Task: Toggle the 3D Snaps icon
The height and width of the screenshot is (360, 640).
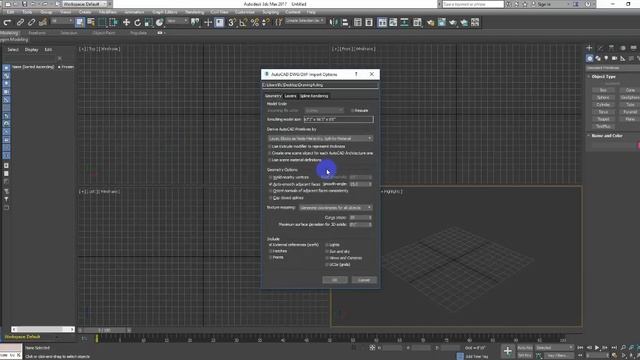Action: point(231,22)
